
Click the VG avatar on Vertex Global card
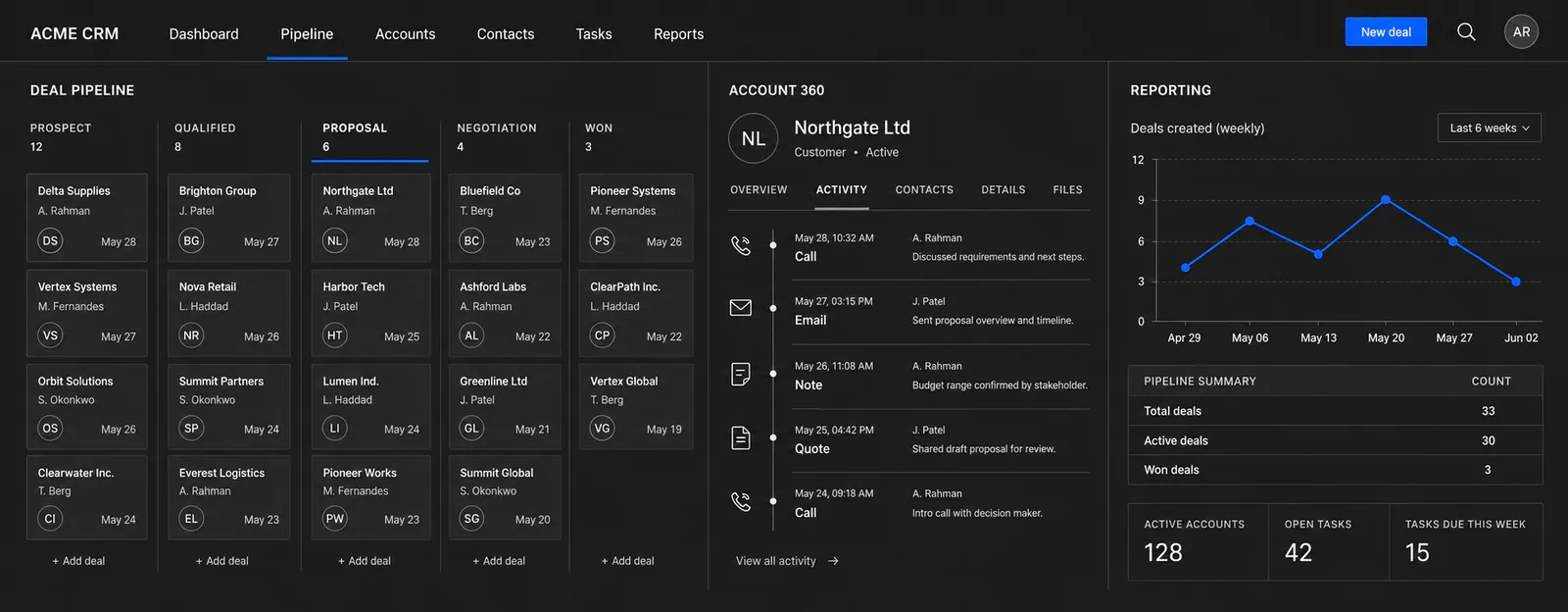pyautogui.click(x=602, y=428)
